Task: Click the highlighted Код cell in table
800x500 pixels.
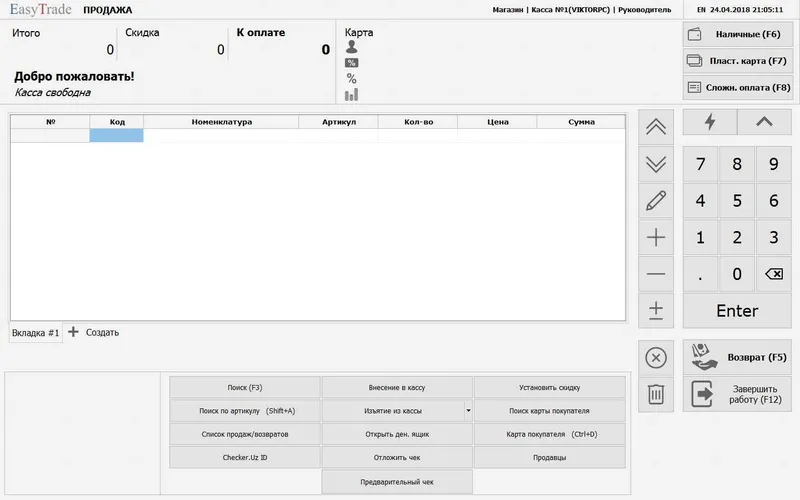Action: click(x=116, y=135)
